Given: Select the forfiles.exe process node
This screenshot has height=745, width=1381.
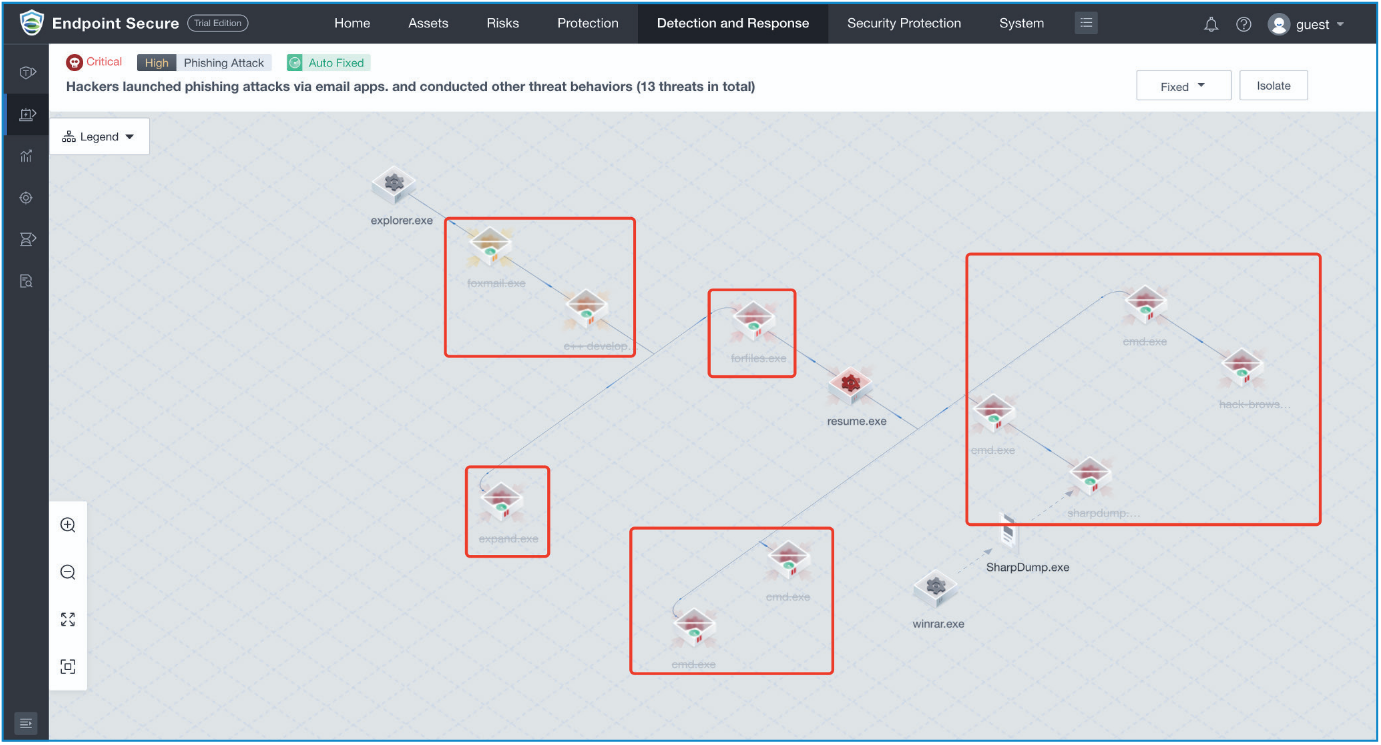Looking at the screenshot, I should tap(753, 321).
